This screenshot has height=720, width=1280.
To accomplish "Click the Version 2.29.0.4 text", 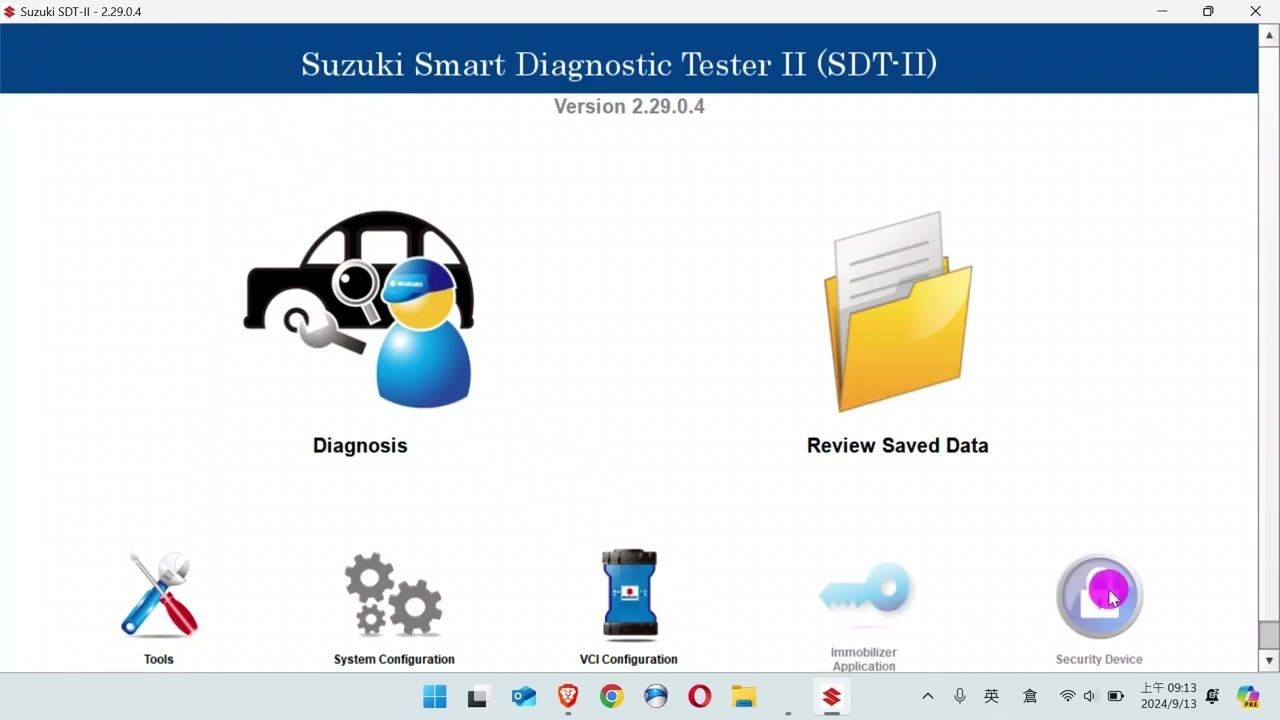I will pyautogui.click(x=629, y=107).
